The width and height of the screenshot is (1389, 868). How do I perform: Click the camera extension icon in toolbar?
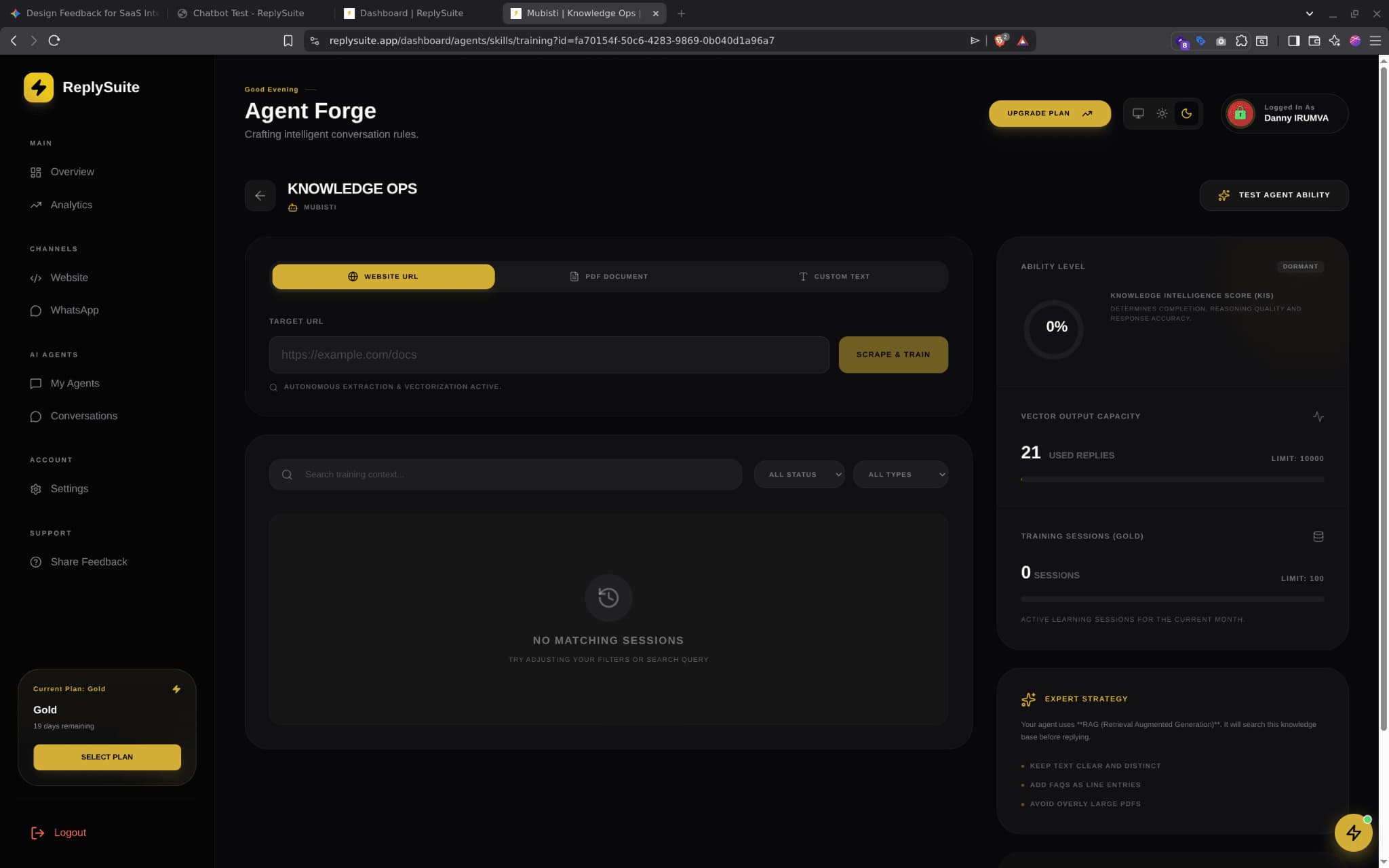point(1221,41)
